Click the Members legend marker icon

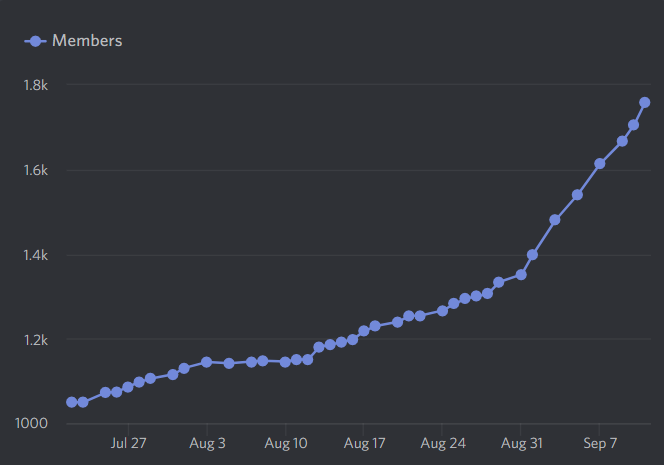[x=36, y=41]
